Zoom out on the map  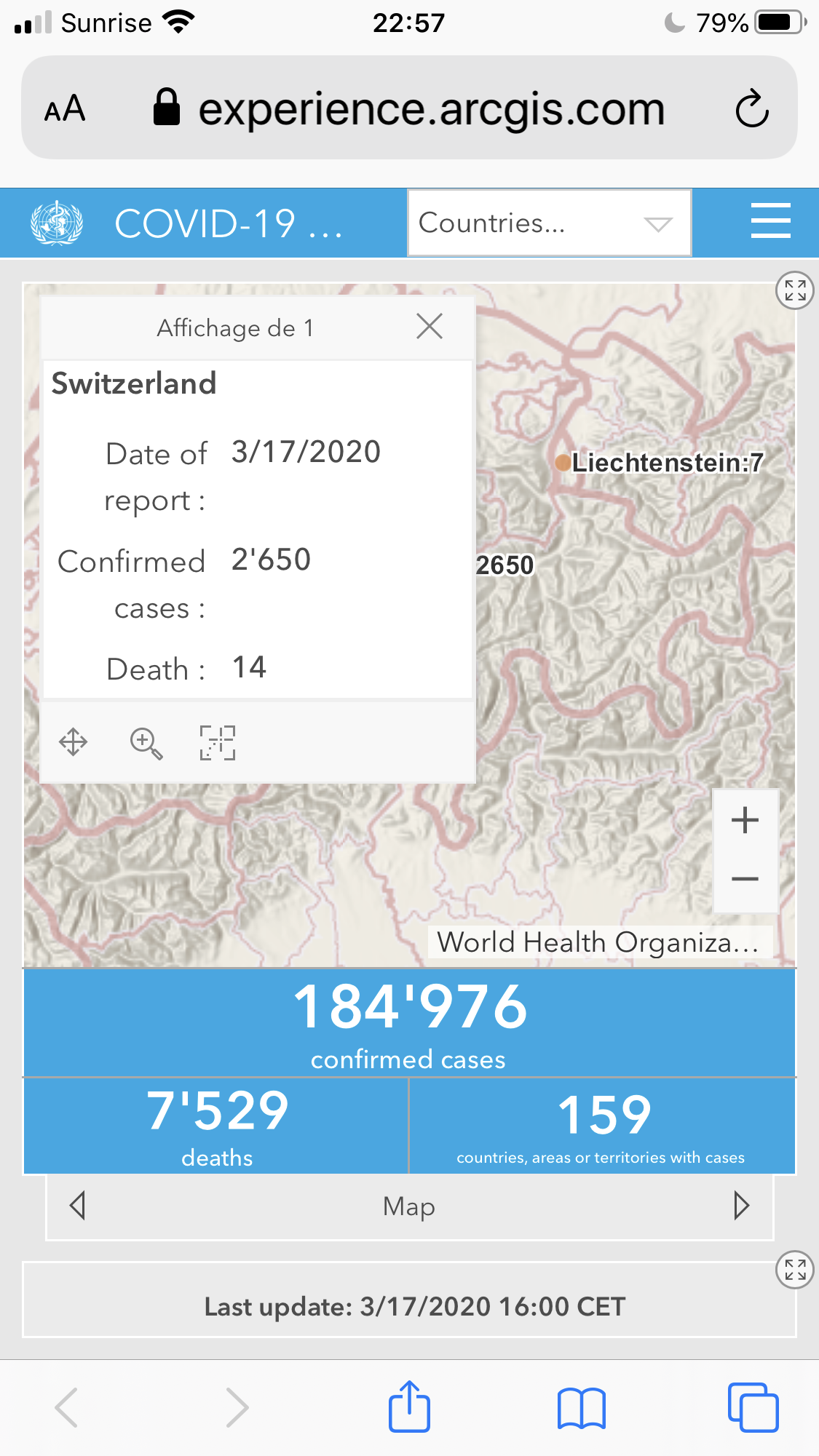(745, 880)
